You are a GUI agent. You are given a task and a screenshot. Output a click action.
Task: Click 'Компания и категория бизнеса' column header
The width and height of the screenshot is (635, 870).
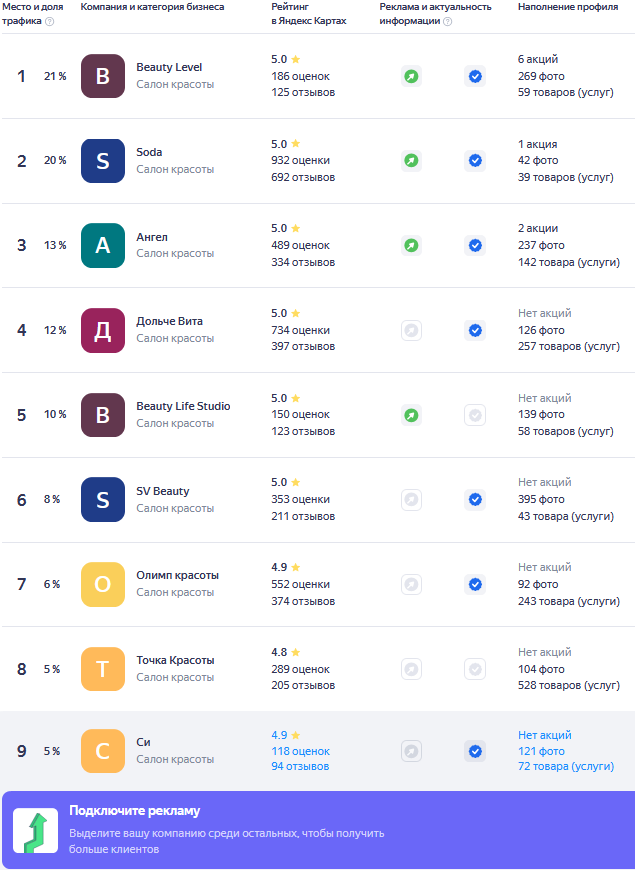tap(153, 7)
